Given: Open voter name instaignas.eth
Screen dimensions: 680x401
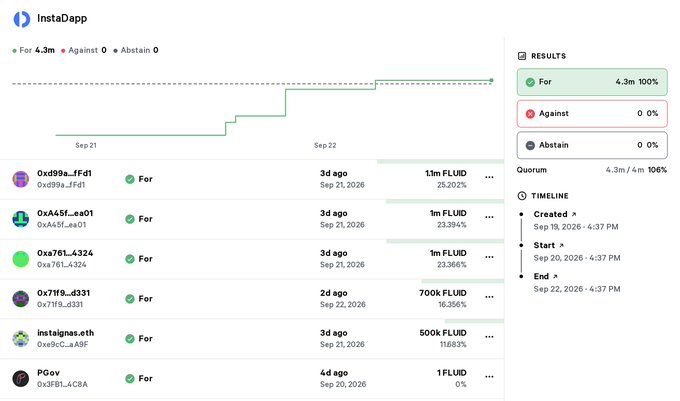Looking at the screenshot, I should (x=65, y=333).
